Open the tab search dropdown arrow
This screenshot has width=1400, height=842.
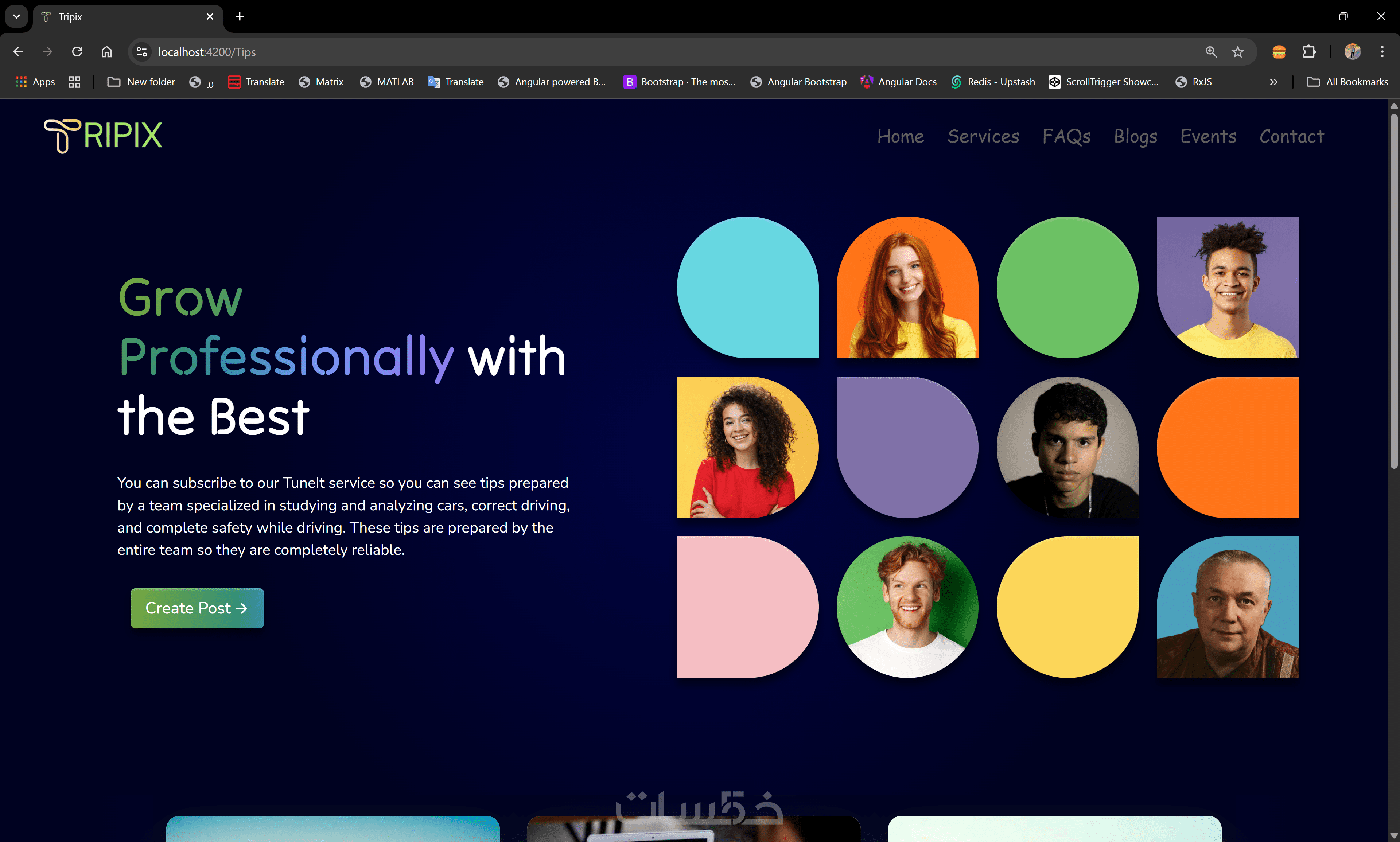coord(16,16)
